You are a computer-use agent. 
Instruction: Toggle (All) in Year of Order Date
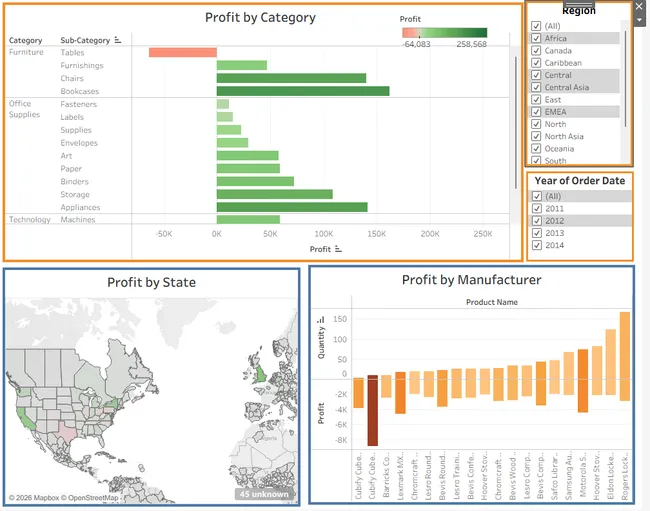pos(537,196)
